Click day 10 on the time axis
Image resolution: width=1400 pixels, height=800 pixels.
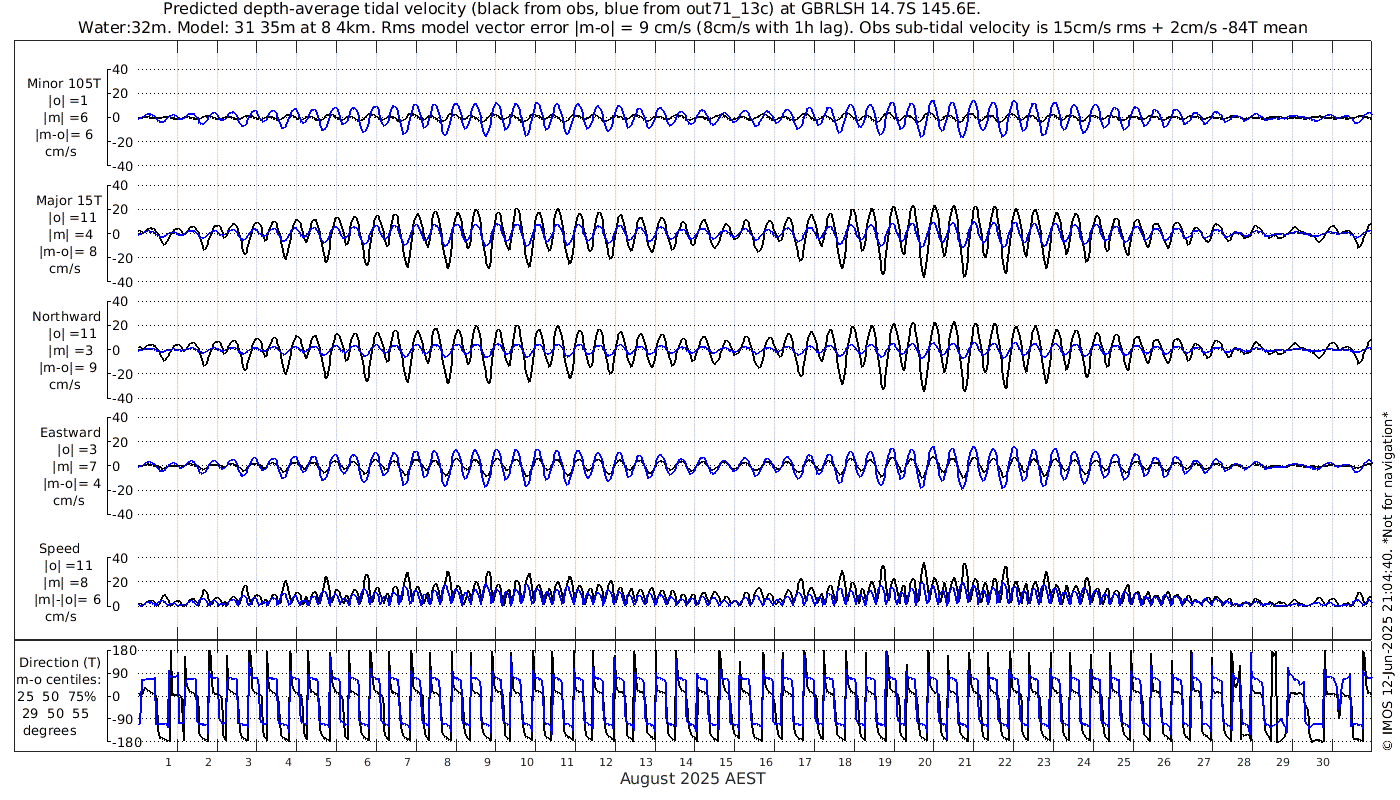[x=527, y=762]
